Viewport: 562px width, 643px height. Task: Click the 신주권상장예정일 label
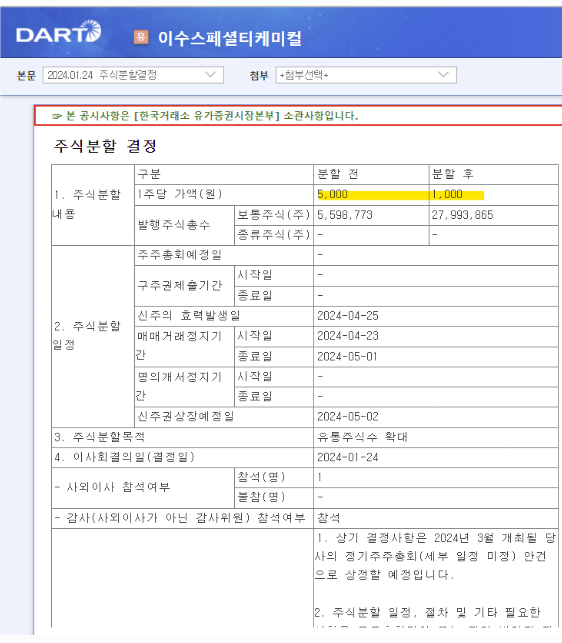tap(185, 417)
